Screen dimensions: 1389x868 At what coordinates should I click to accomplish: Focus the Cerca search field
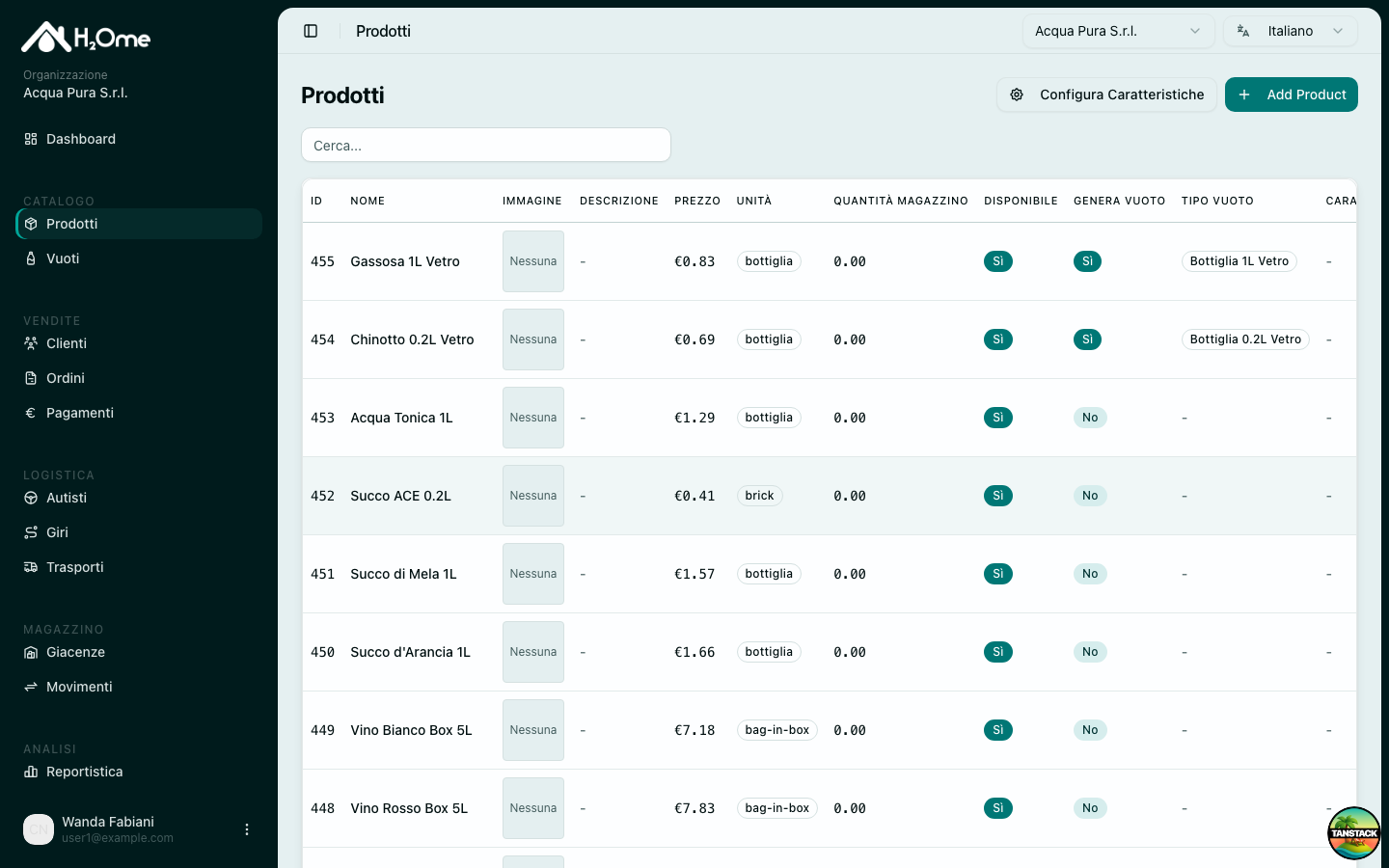tap(486, 146)
